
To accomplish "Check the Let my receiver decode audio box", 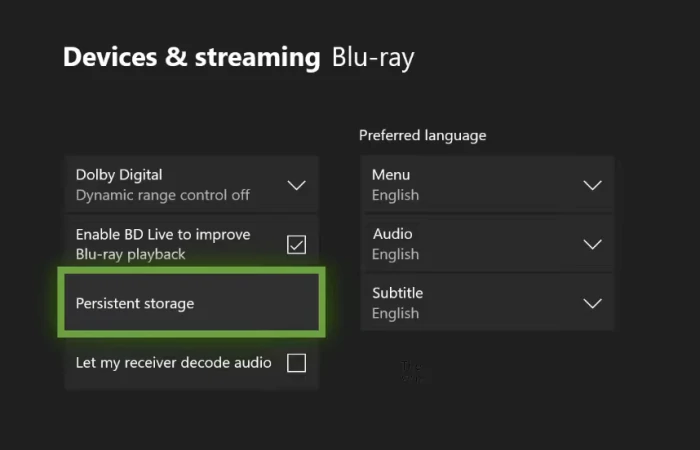I will [296, 363].
